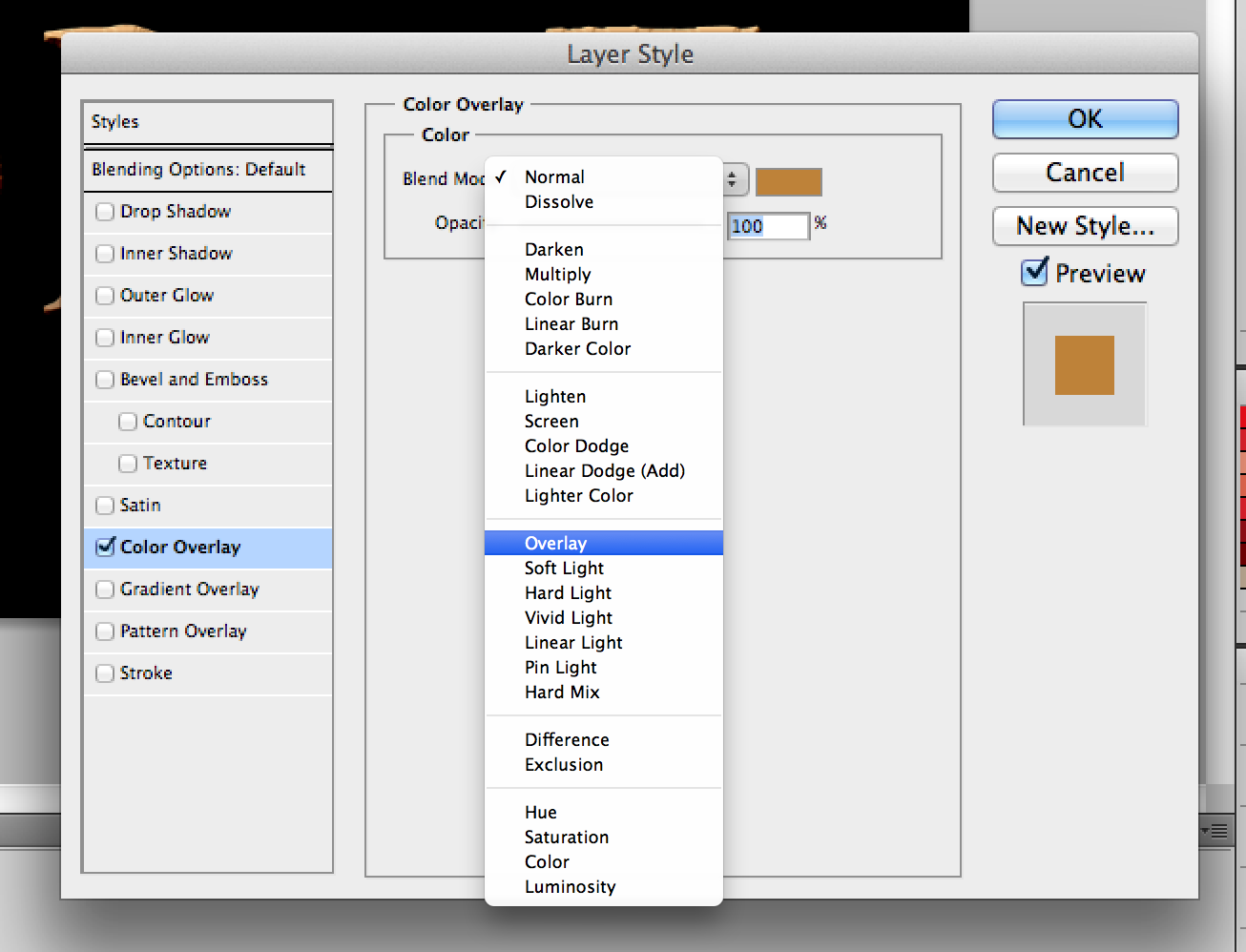Click the orange preview thumbnail
1246x952 pixels.
click(x=1084, y=365)
